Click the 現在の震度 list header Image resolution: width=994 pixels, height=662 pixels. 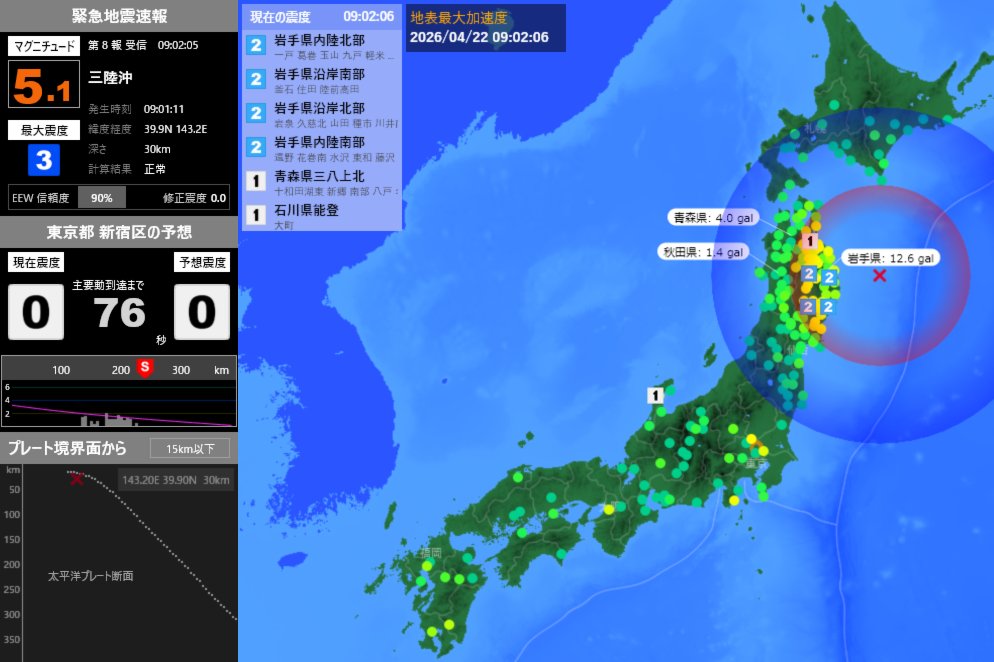(x=321, y=16)
